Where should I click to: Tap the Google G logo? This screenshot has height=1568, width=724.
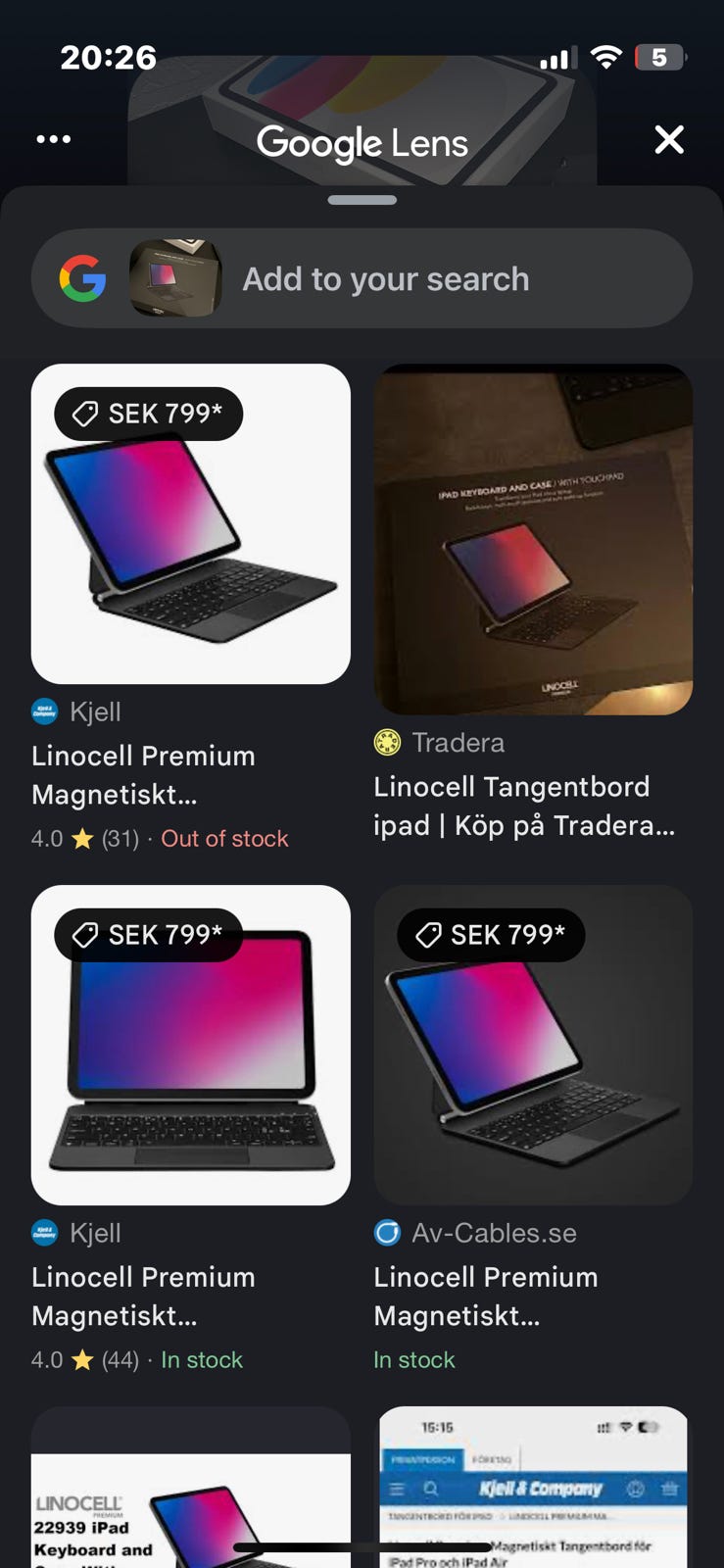point(82,279)
